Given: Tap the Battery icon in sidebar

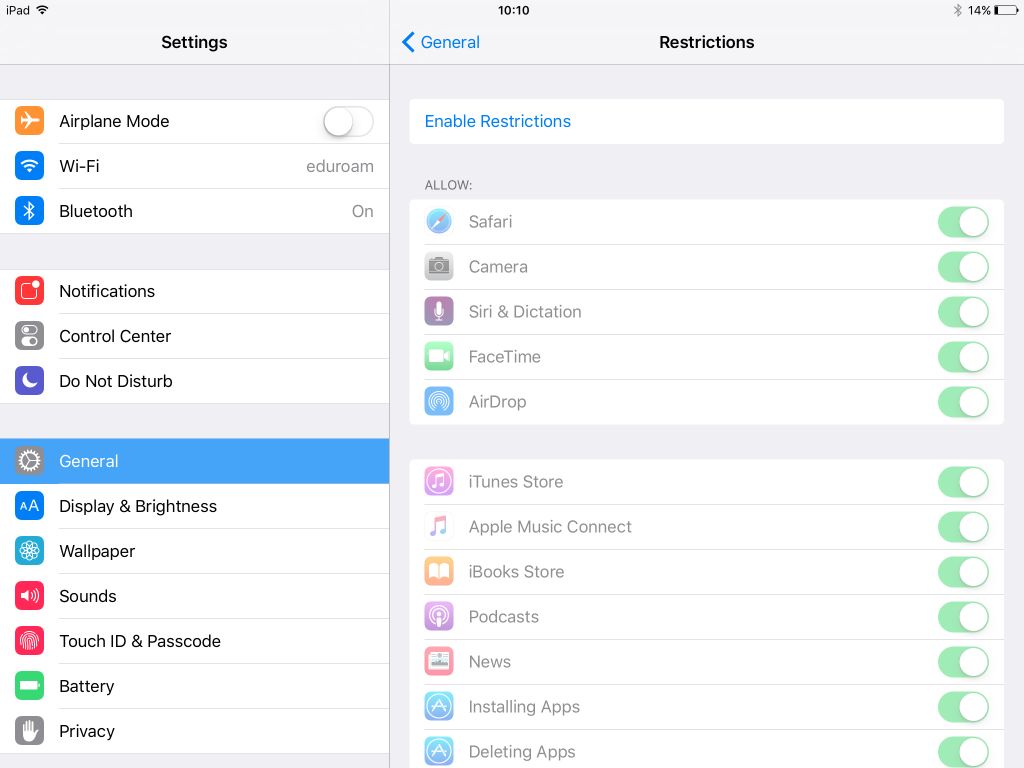Looking at the screenshot, I should tap(29, 686).
